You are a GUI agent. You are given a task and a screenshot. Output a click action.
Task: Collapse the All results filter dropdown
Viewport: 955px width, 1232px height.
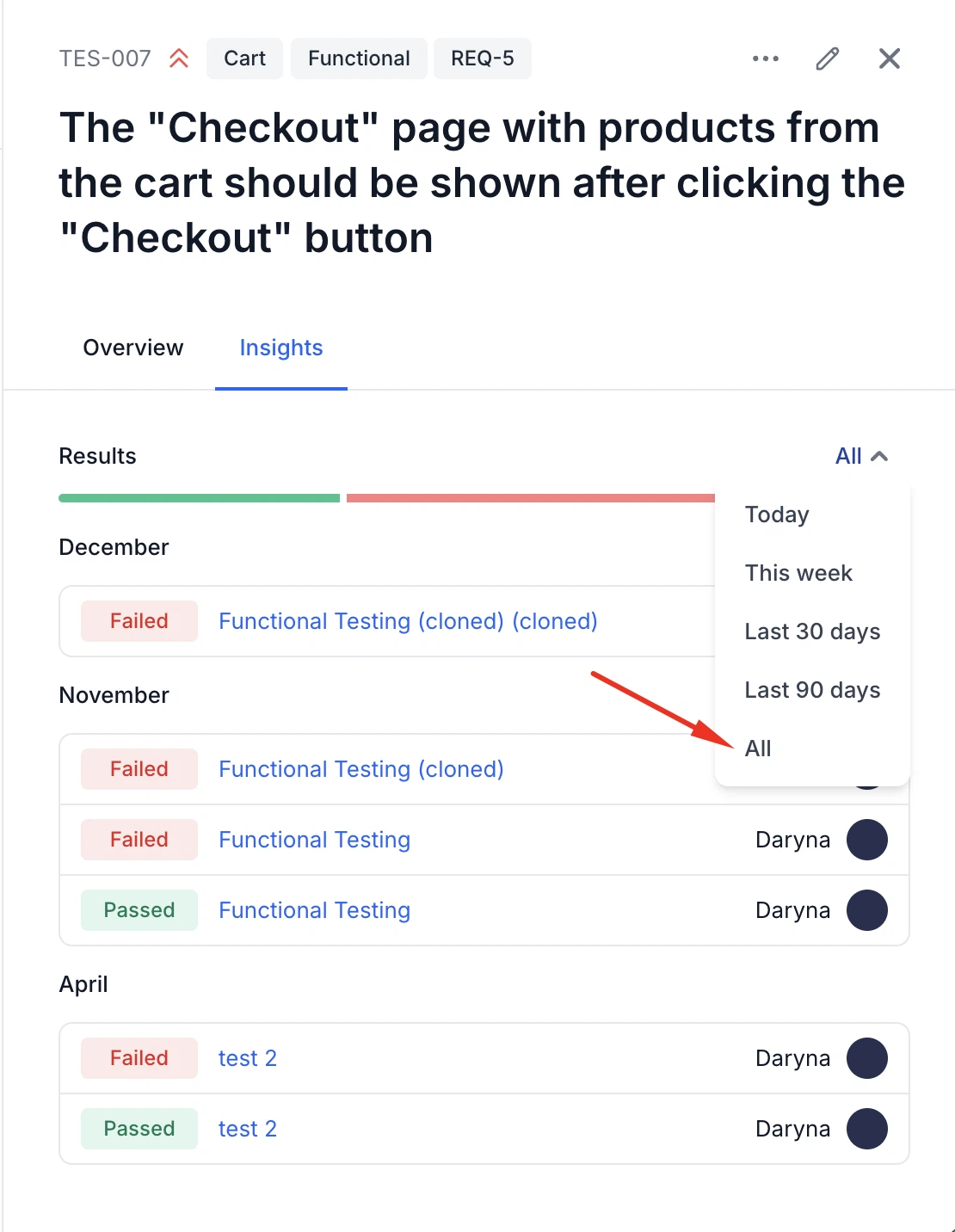861,456
